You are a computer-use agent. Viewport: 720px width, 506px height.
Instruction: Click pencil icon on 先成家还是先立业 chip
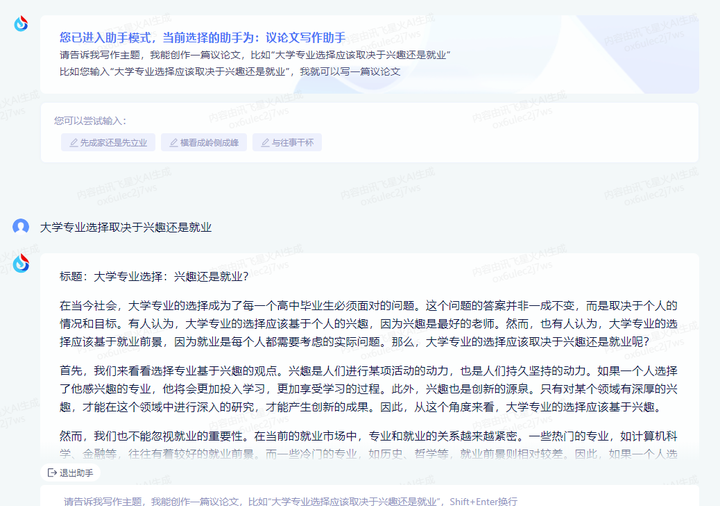(x=72, y=143)
